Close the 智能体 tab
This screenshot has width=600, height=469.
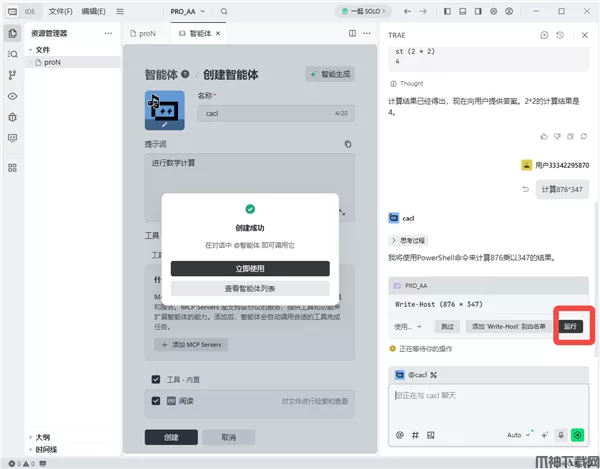click(x=218, y=34)
